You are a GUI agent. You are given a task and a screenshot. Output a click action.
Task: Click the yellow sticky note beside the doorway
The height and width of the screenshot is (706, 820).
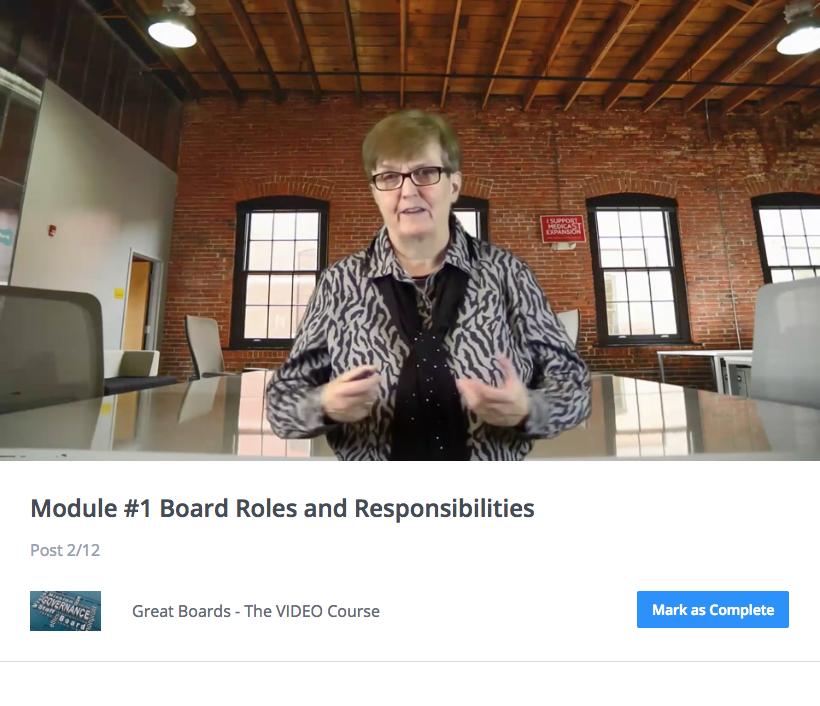tap(119, 293)
